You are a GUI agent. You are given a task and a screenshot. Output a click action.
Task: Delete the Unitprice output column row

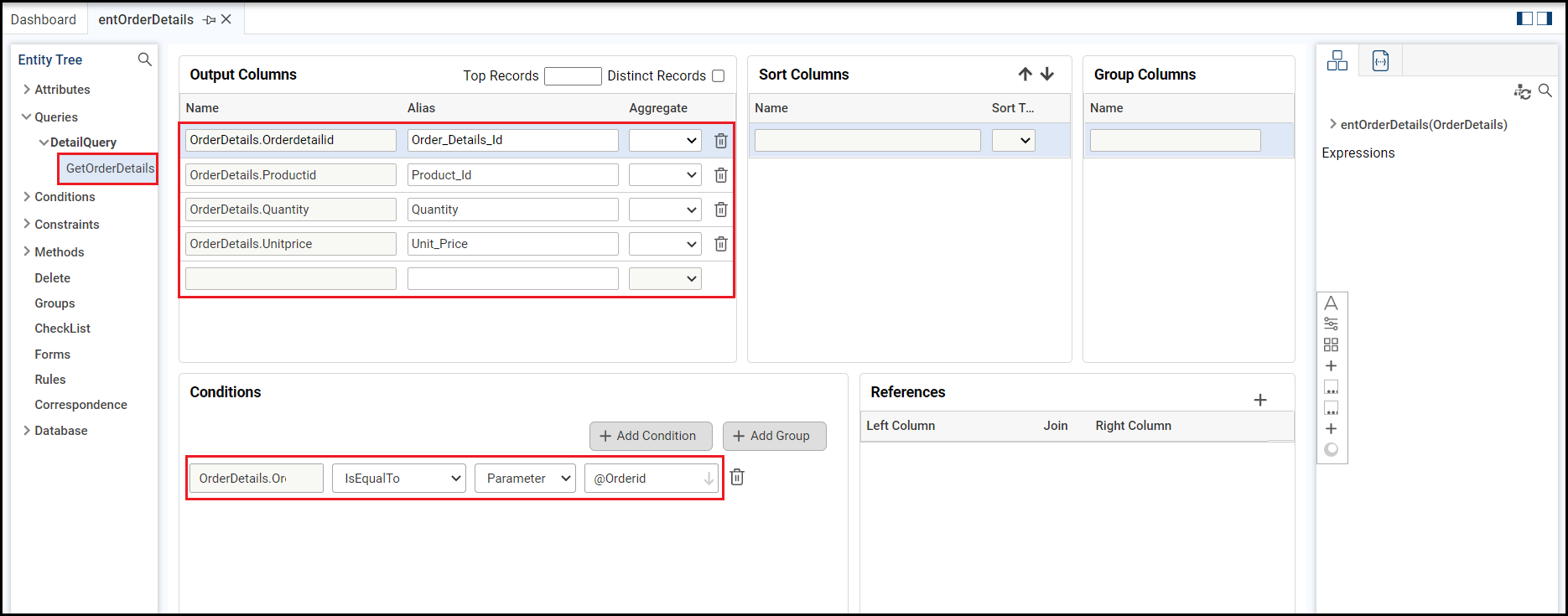click(720, 244)
